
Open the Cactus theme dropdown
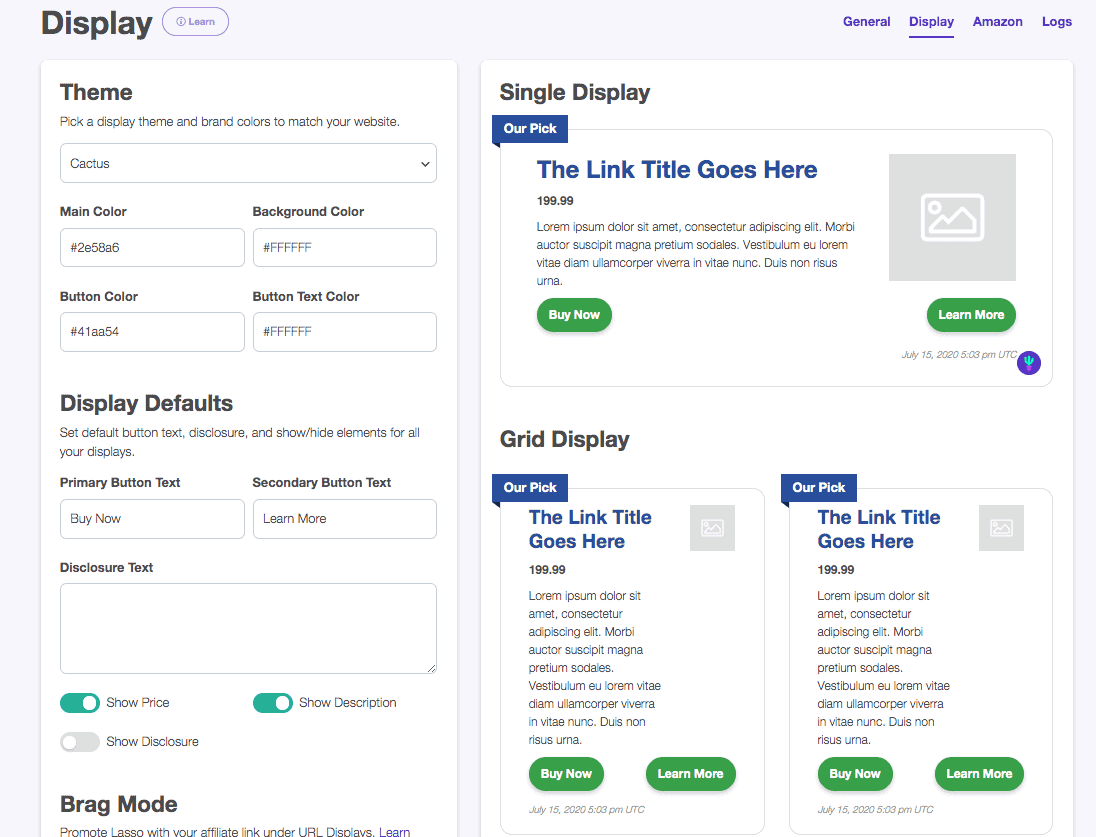click(x=248, y=164)
